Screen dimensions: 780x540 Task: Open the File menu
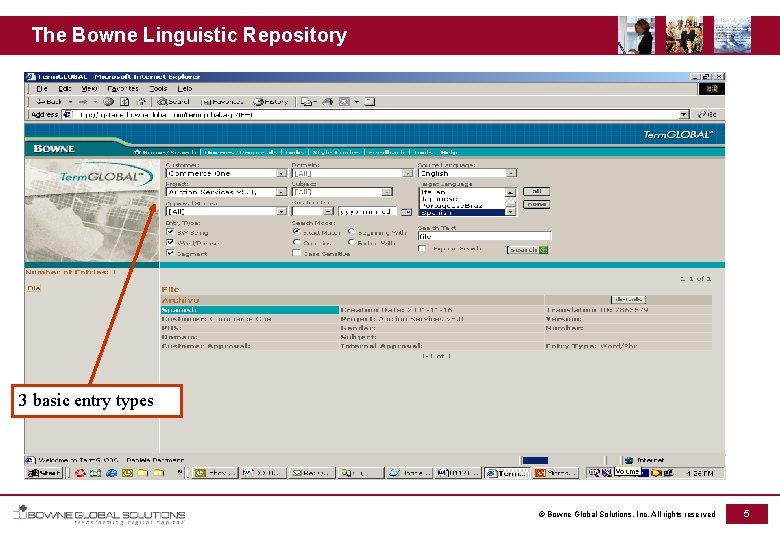pos(42,89)
